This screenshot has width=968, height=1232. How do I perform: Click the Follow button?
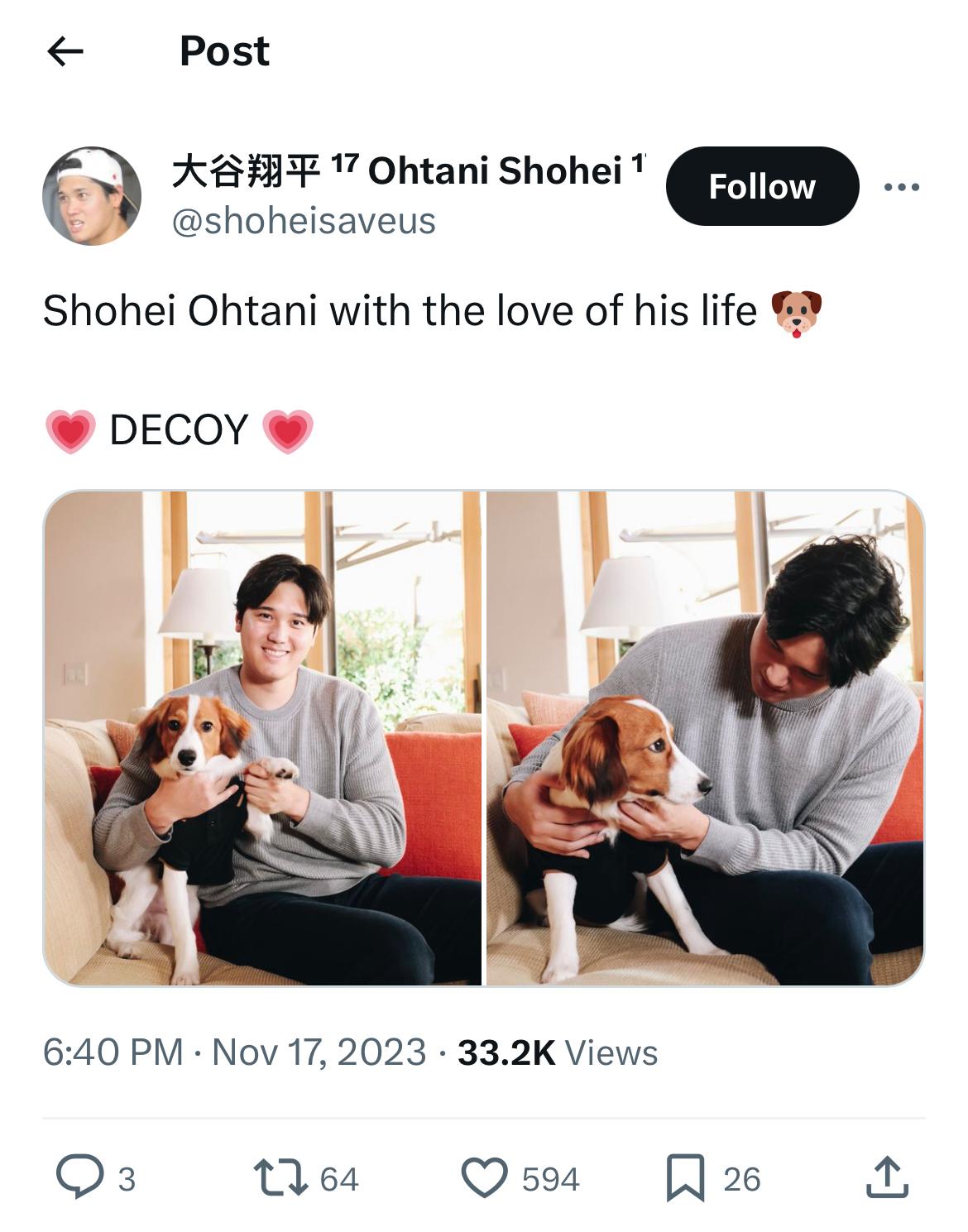coord(762,186)
